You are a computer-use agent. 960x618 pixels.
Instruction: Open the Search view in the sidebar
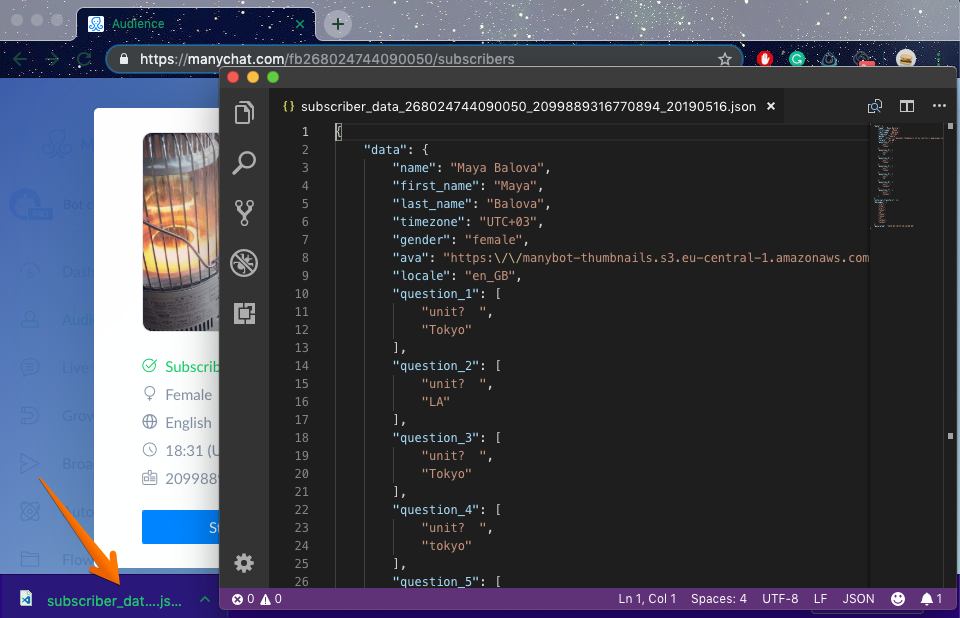click(244, 162)
